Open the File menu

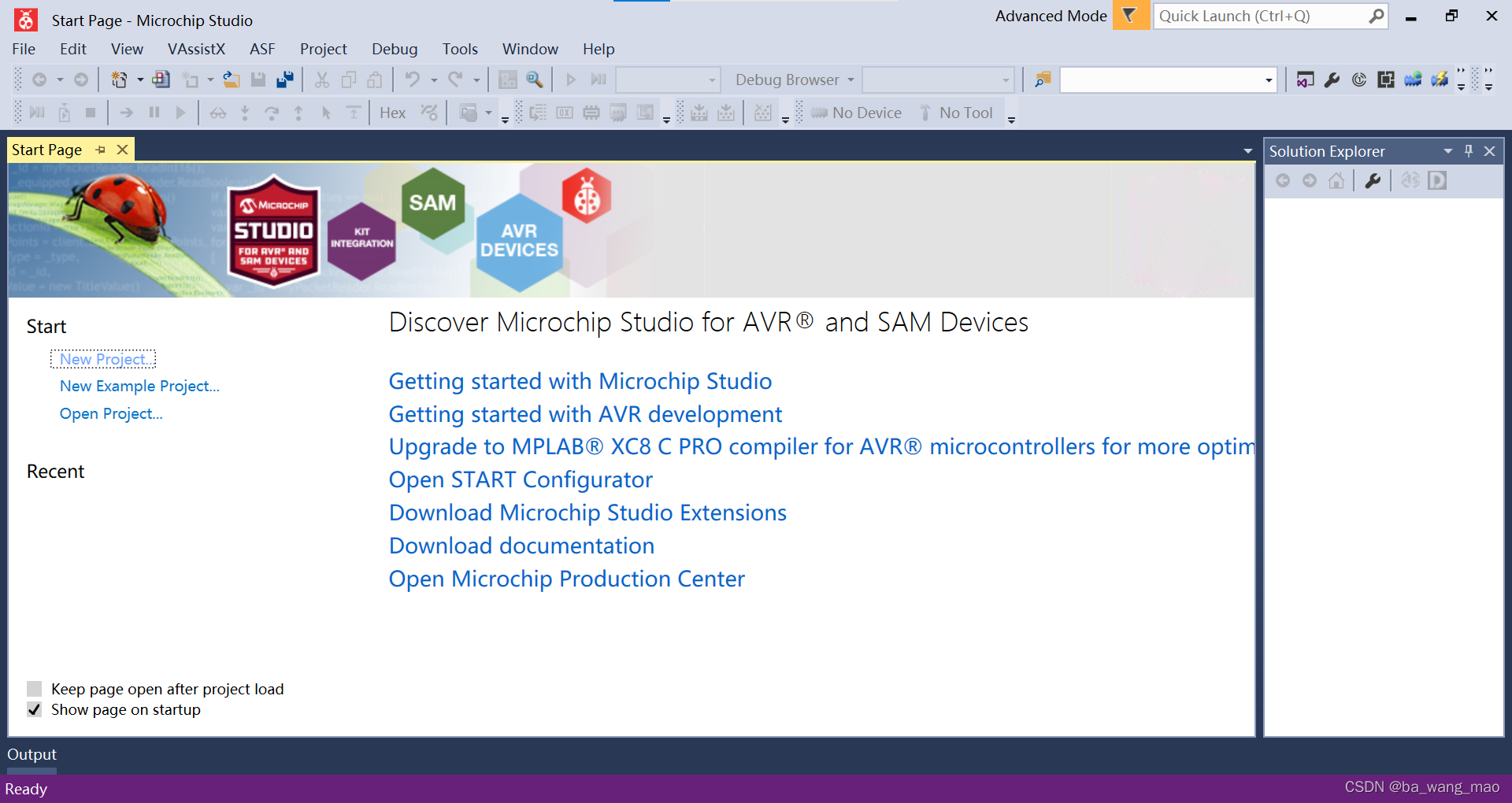click(x=24, y=49)
